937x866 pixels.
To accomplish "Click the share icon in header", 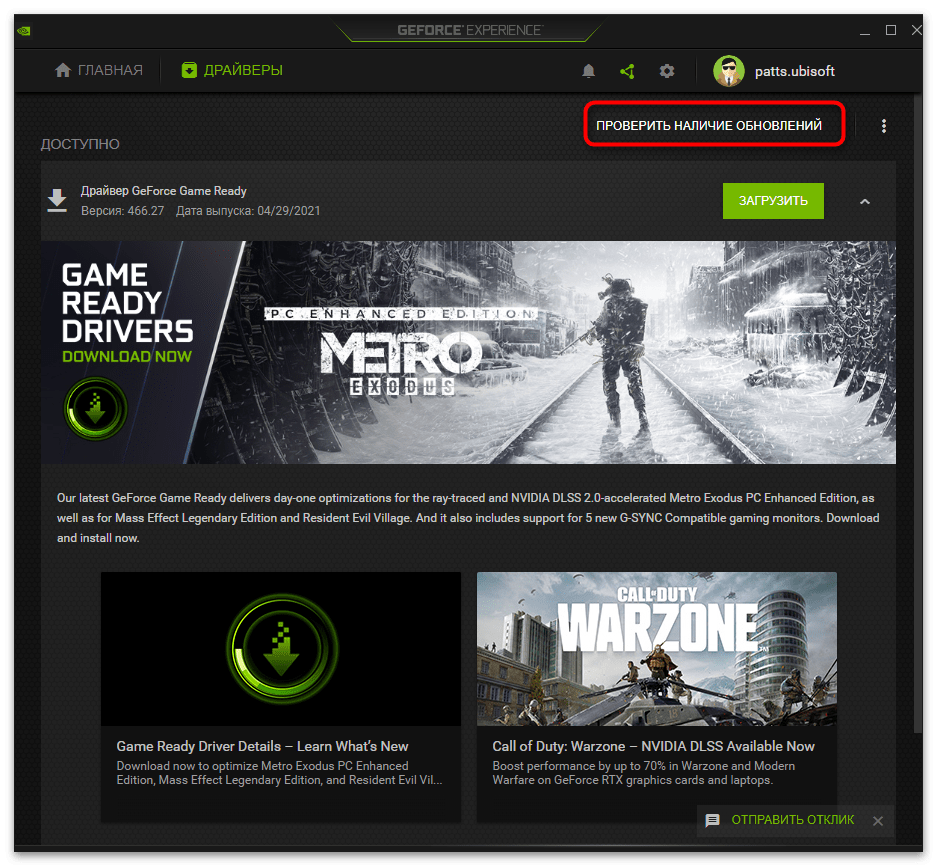I will (x=627, y=71).
